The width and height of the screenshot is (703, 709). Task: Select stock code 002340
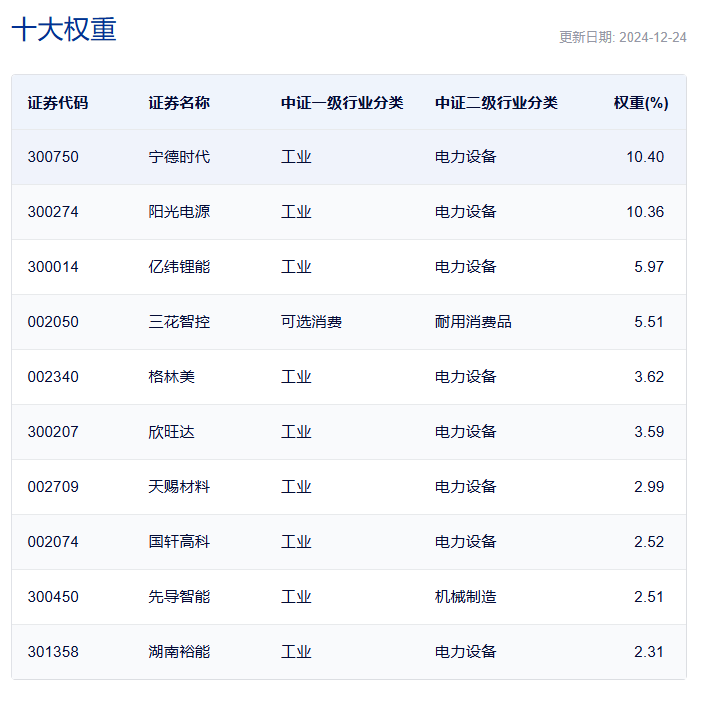pos(53,377)
